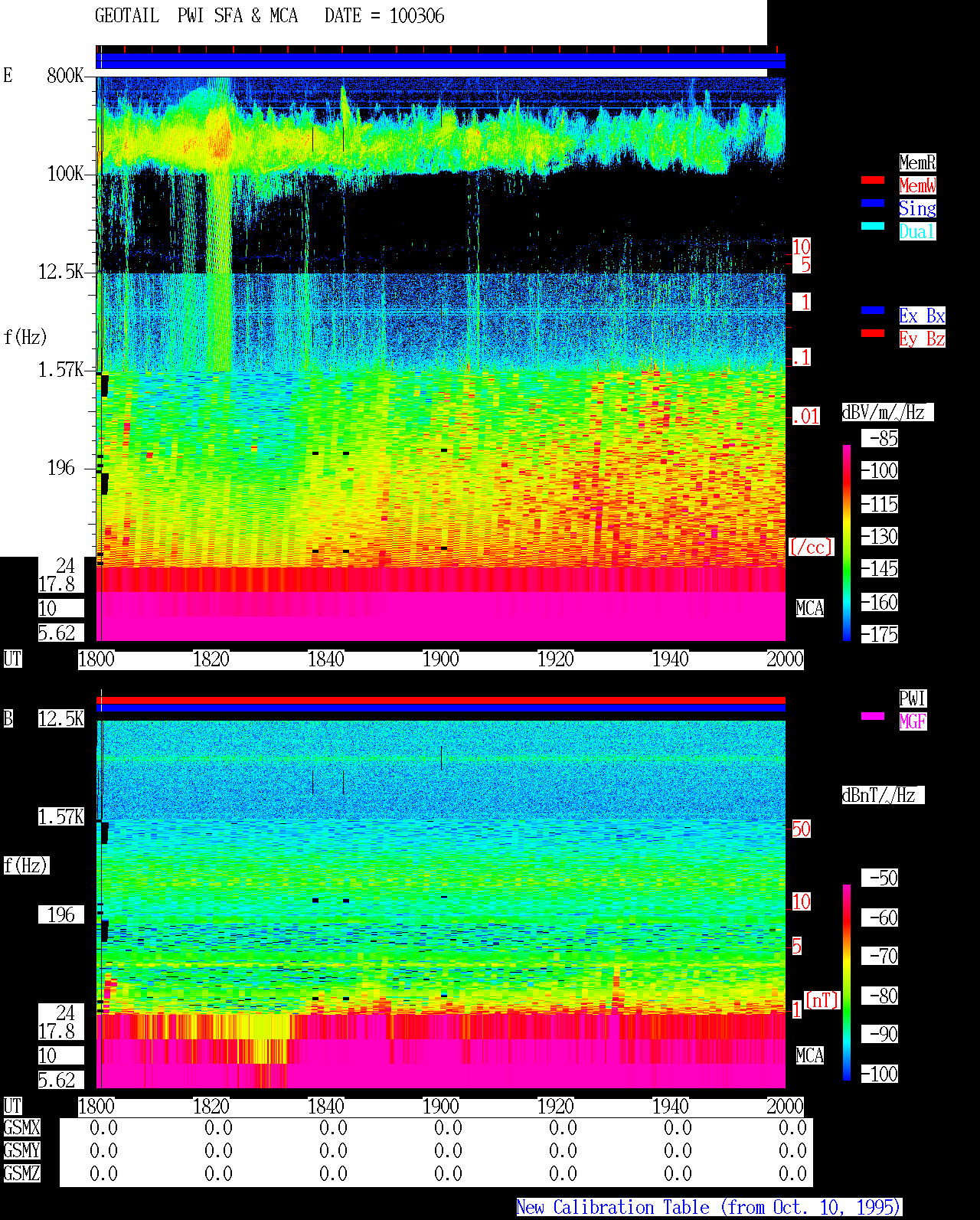Click 2000 on the B panel time axis
This screenshot has width=980, height=1220.
pos(785,1106)
